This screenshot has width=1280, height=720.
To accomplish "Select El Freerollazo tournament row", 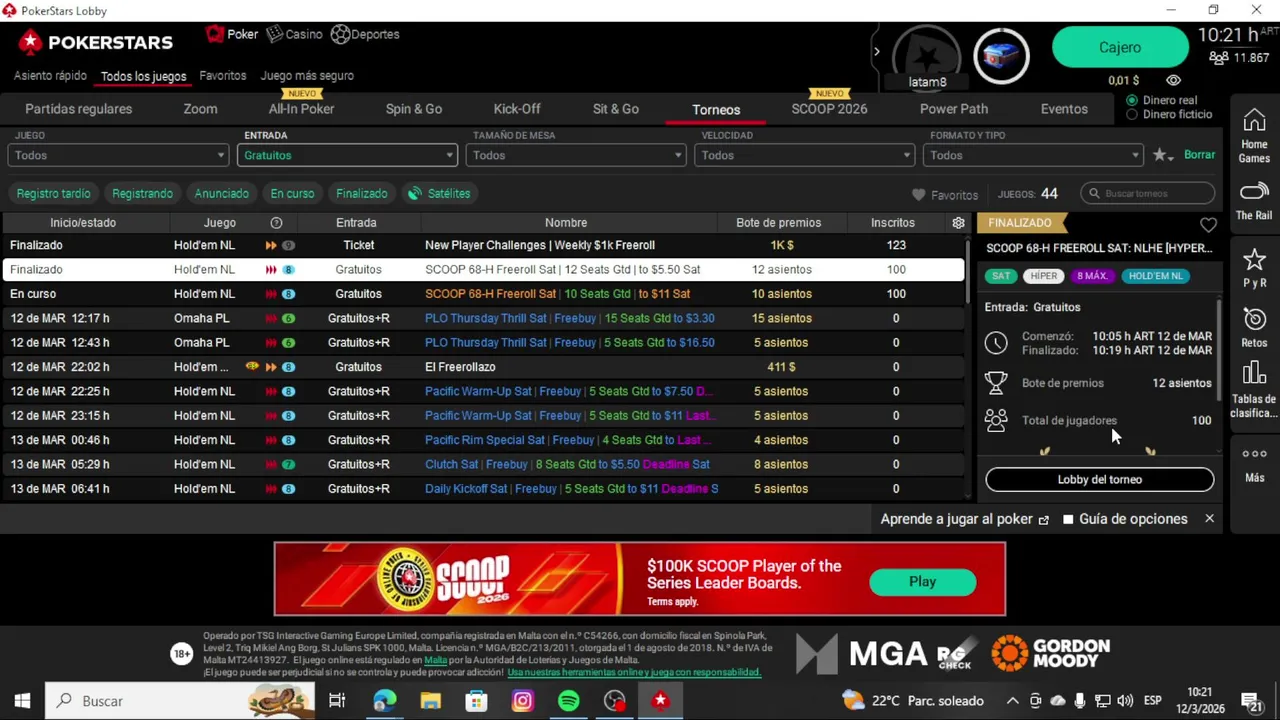I will pos(483,367).
